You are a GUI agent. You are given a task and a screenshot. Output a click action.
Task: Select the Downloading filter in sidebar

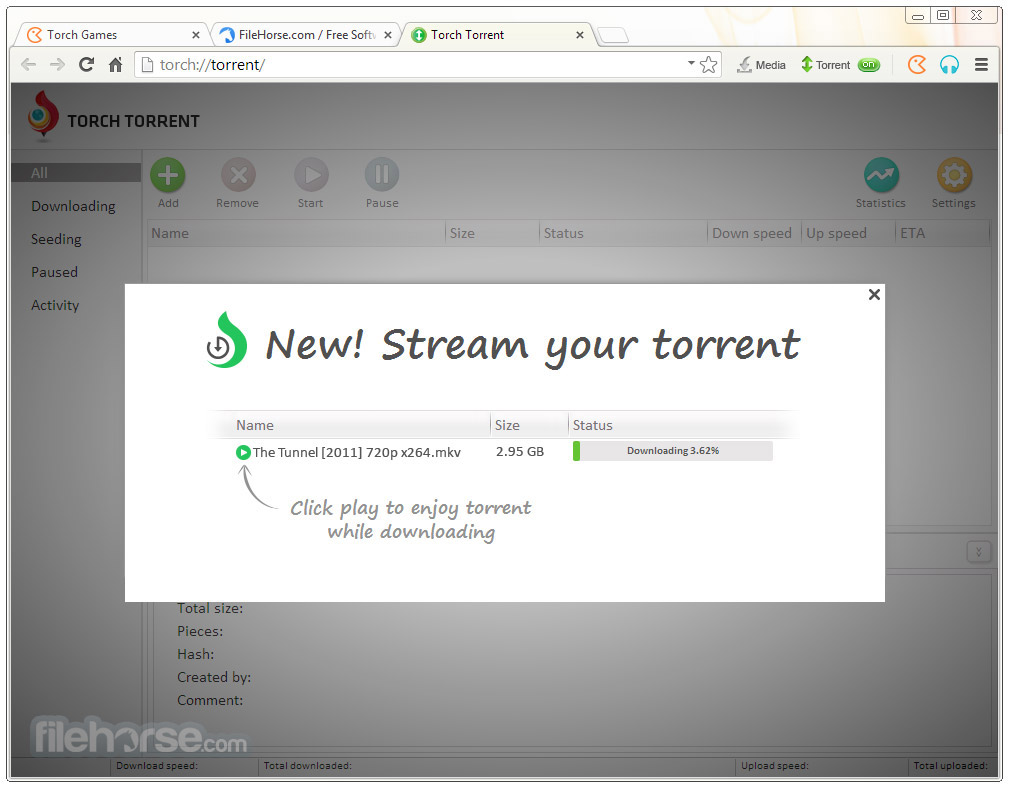click(73, 206)
